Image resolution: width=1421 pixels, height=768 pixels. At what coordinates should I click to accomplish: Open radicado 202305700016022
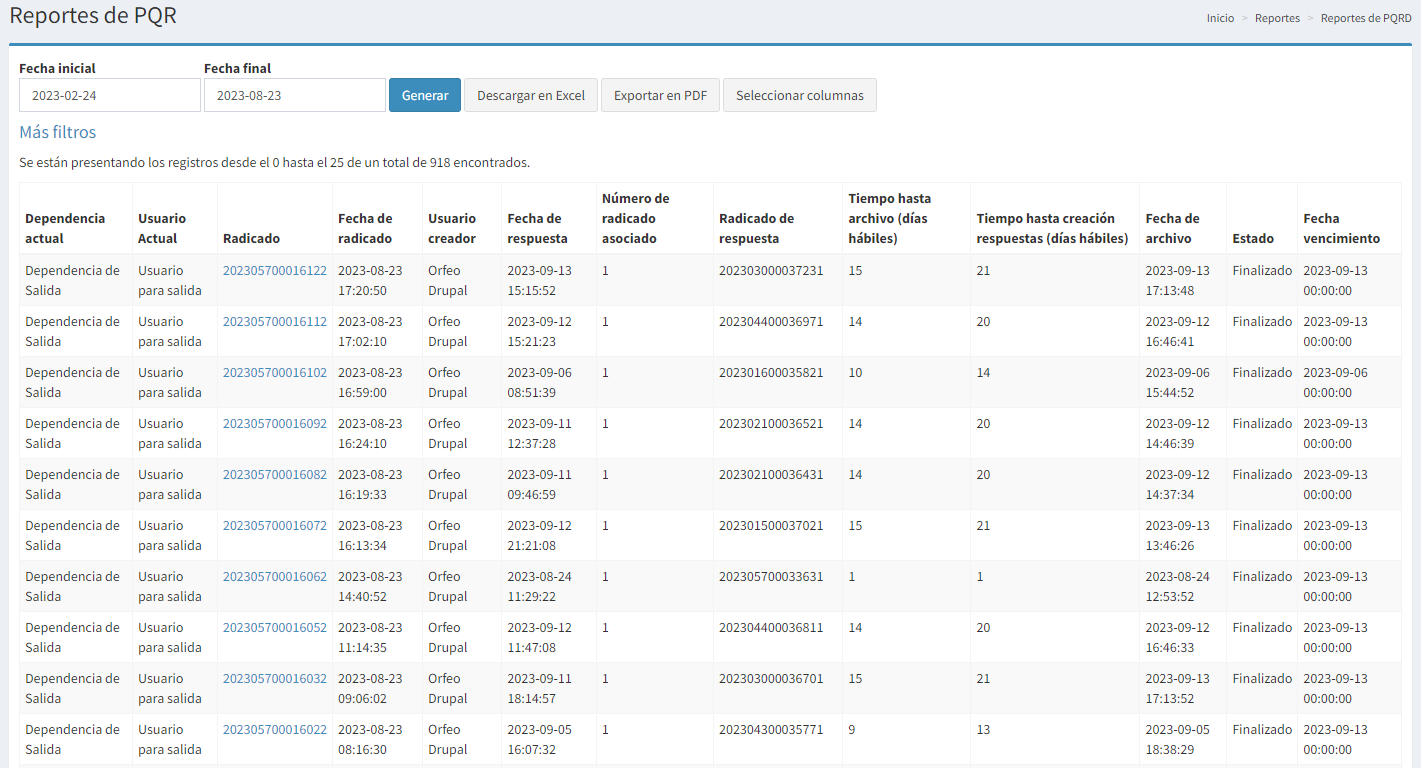coord(274,729)
